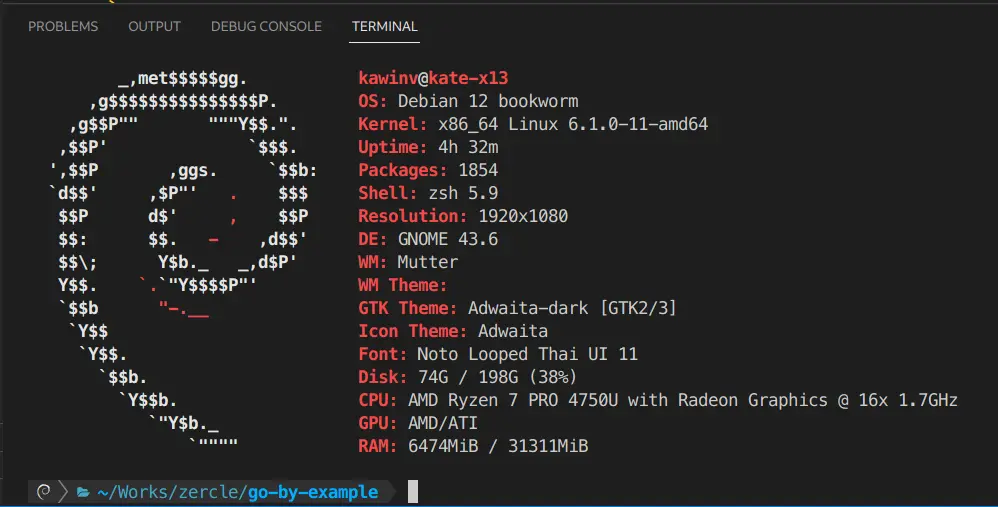Click the Debian swirl icon in prompt
998x507 pixels.
click(x=44, y=491)
